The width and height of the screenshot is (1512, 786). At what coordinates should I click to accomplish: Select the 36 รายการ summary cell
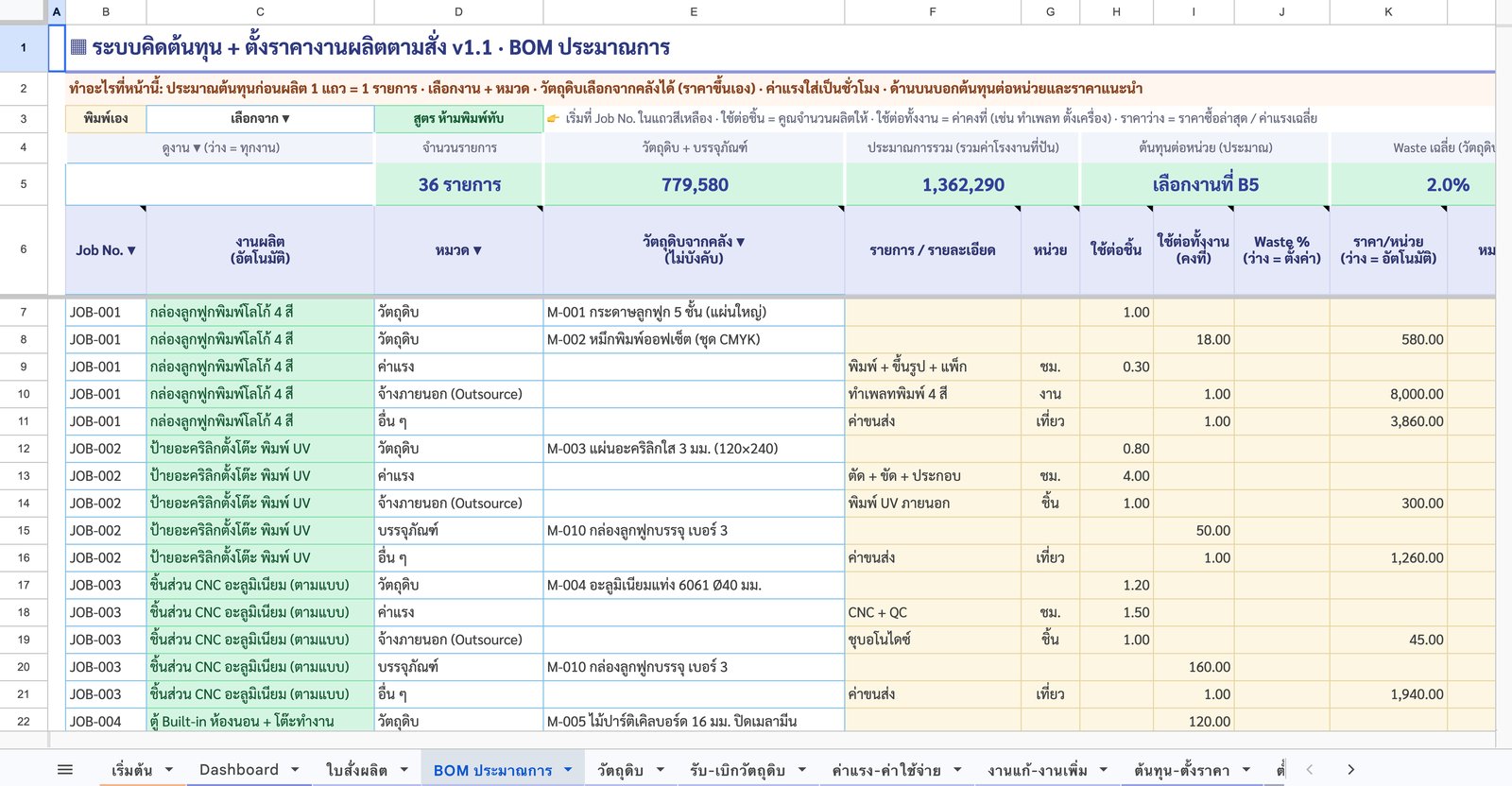click(459, 184)
